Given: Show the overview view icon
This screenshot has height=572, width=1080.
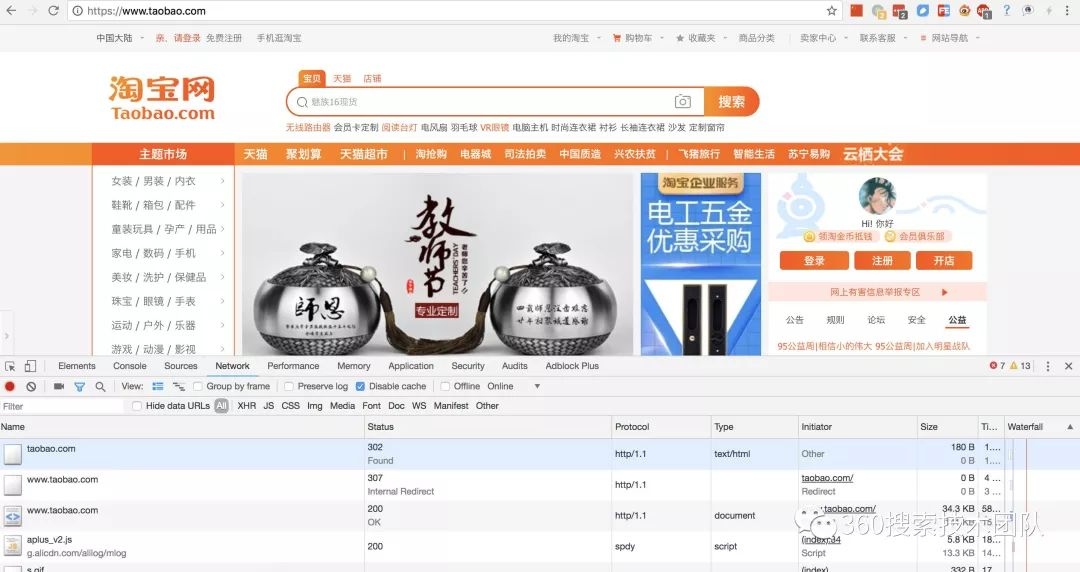Looking at the screenshot, I should click(x=178, y=387).
